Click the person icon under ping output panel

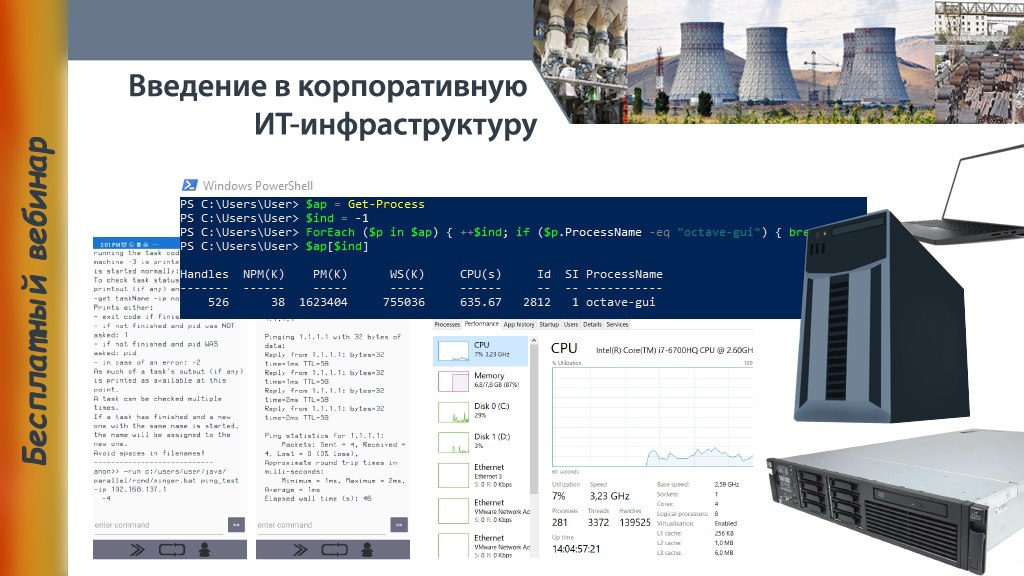click(x=367, y=550)
